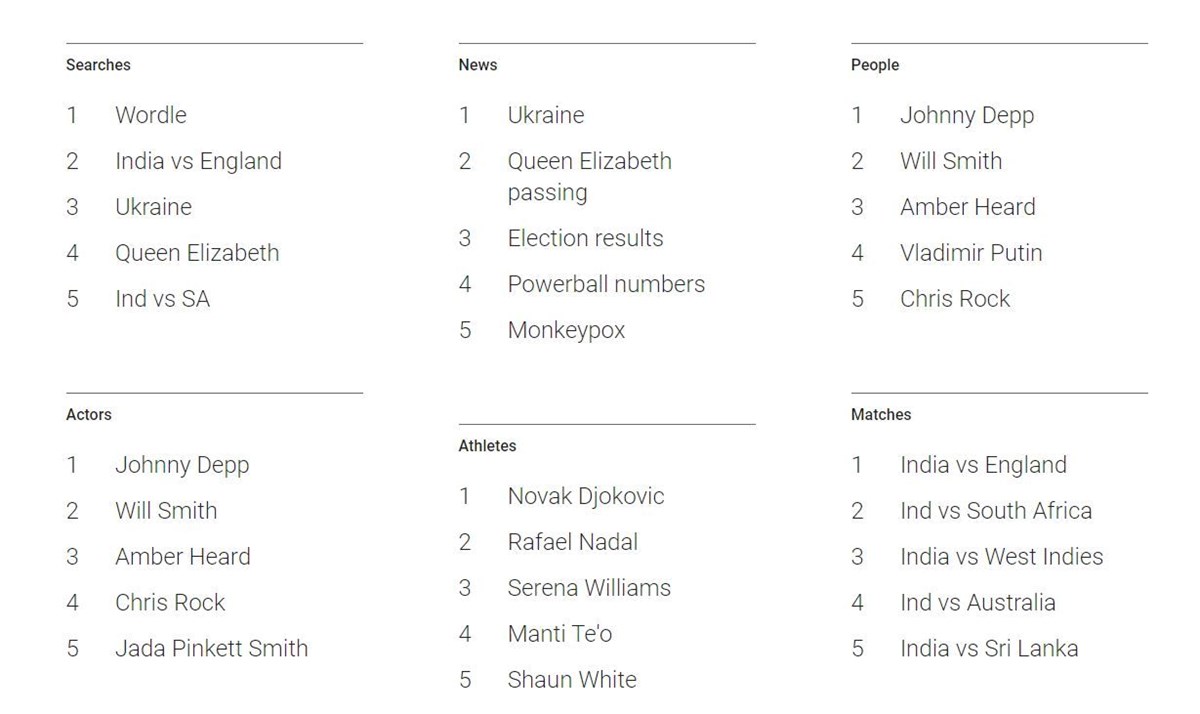This screenshot has height=714, width=1200.
Task: Select Johnny Depp under People
Action: [967, 116]
